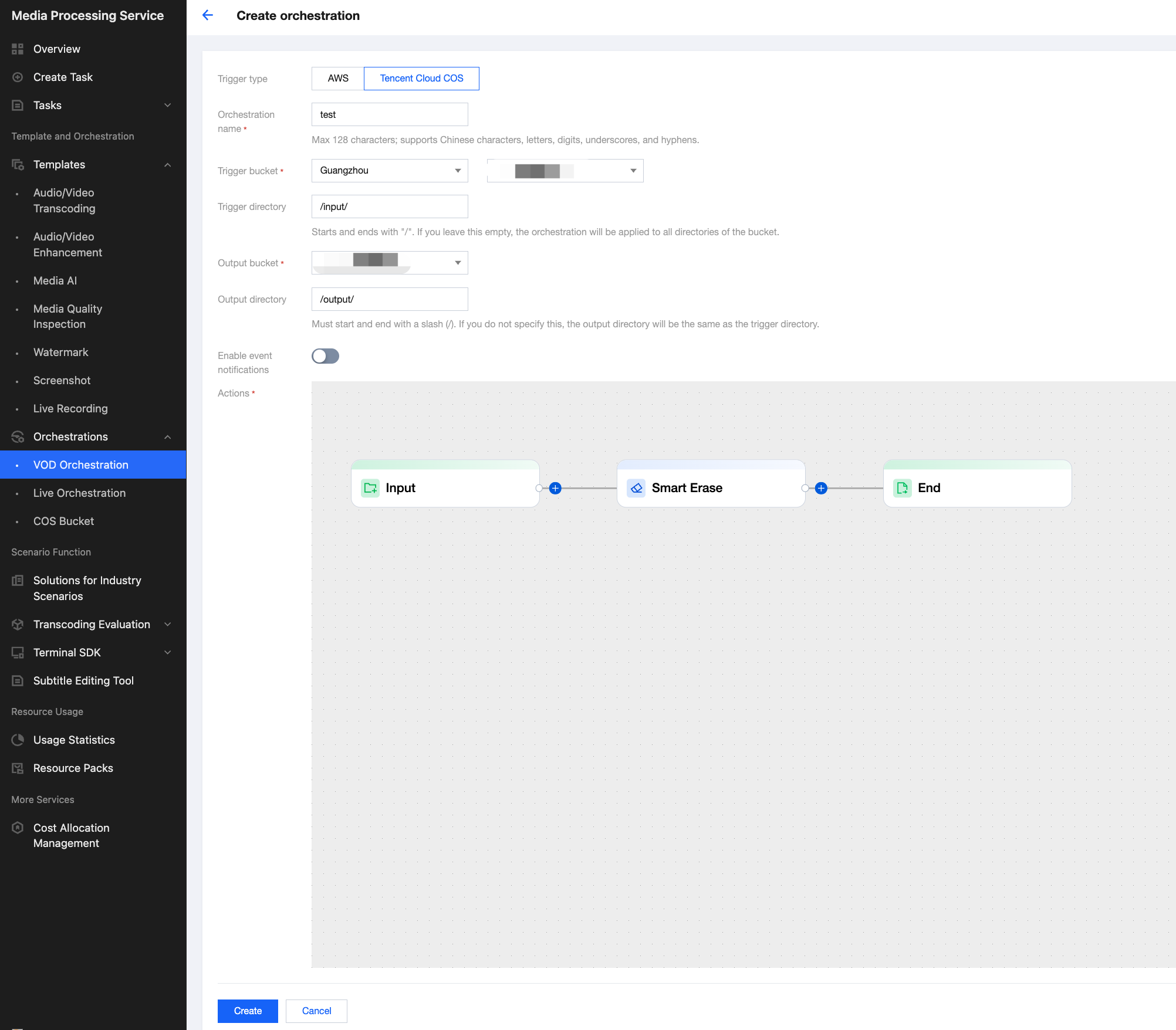Click the plus icon after Smart Erase
Image resolution: width=1176 pixels, height=1030 pixels.
pyautogui.click(x=821, y=488)
